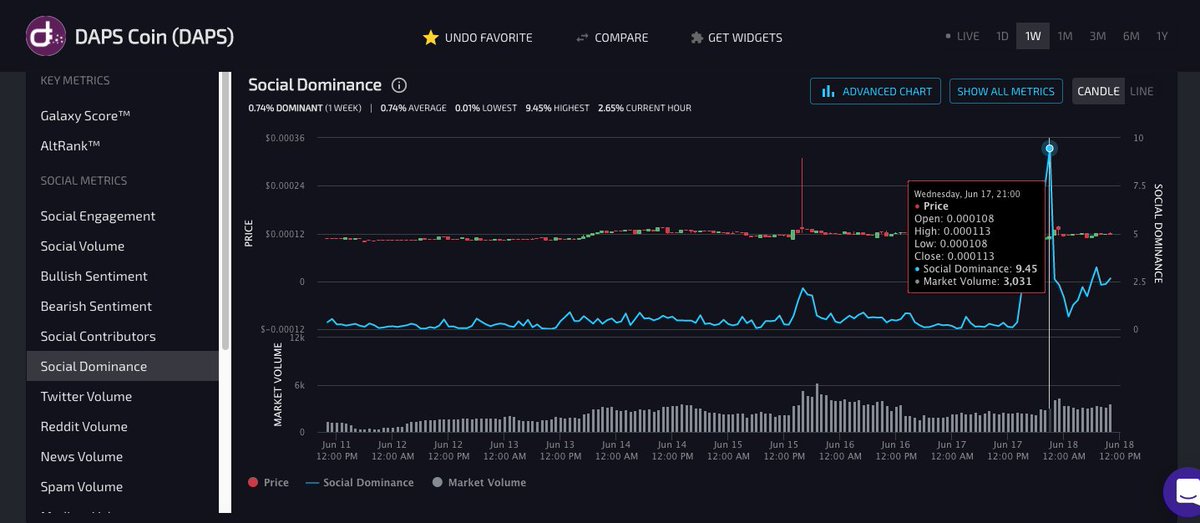This screenshot has height=523, width=1200.
Task: Toggle Market Volume series in legend
Action: [x=478, y=482]
